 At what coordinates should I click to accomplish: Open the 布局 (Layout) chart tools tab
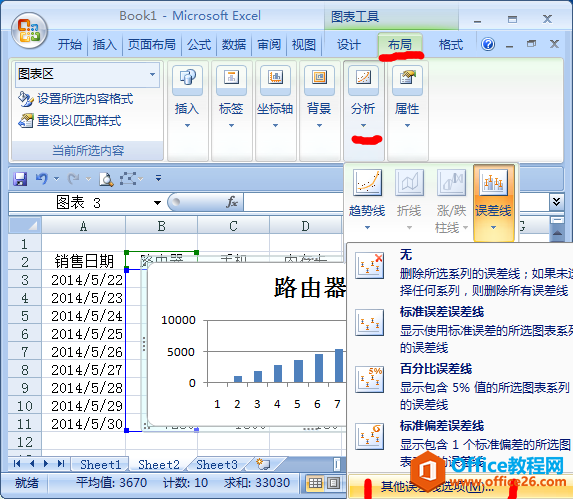tap(400, 45)
